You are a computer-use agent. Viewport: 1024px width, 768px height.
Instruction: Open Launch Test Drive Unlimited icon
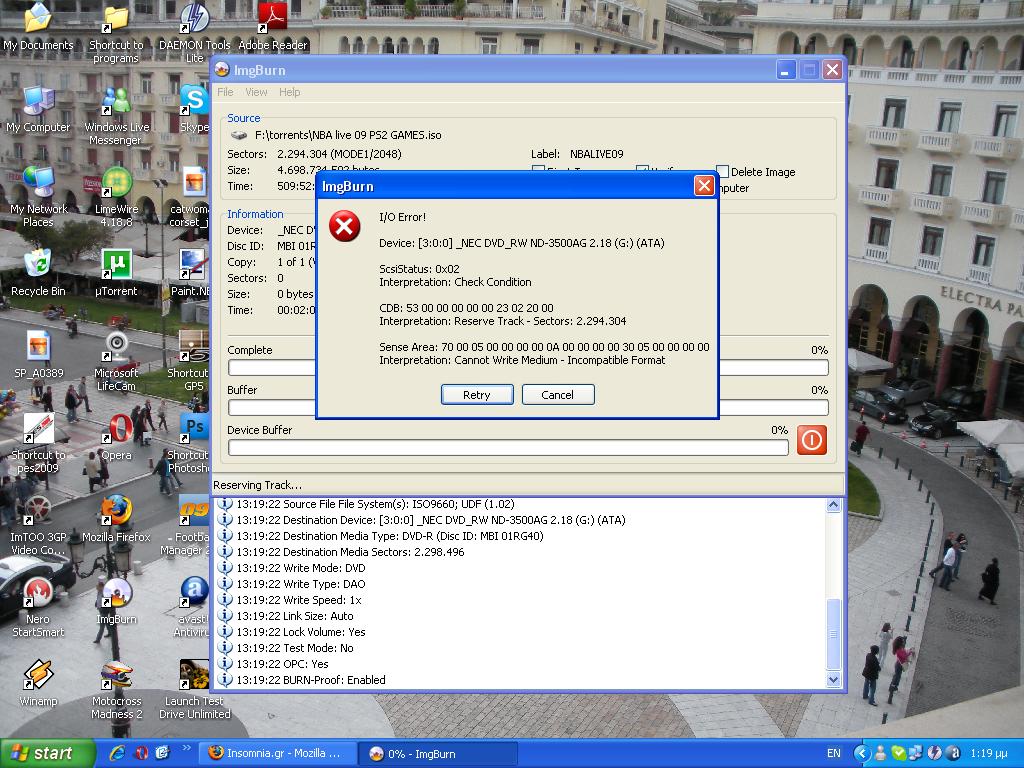[195, 690]
